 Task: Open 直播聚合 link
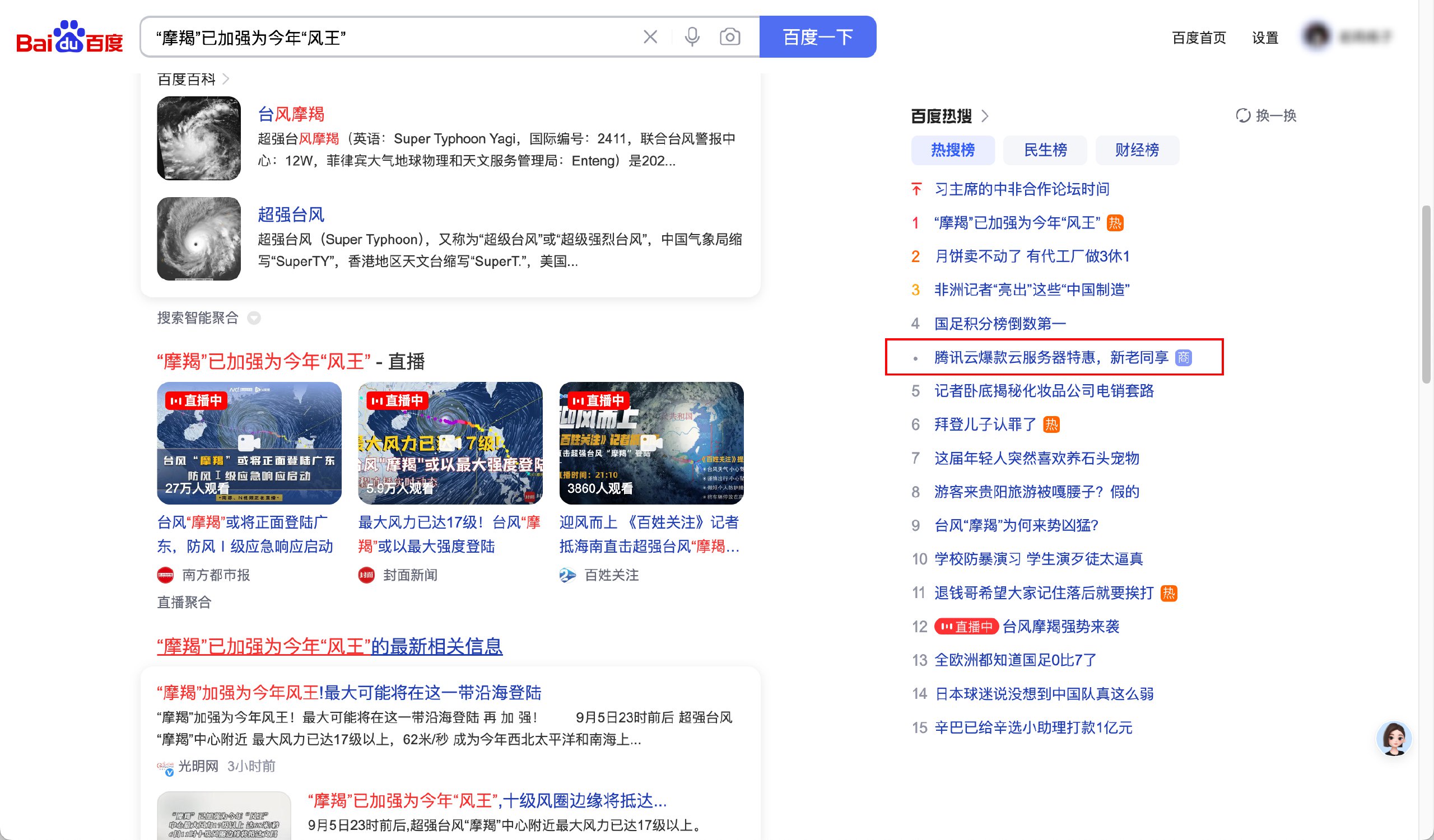[x=184, y=602]
